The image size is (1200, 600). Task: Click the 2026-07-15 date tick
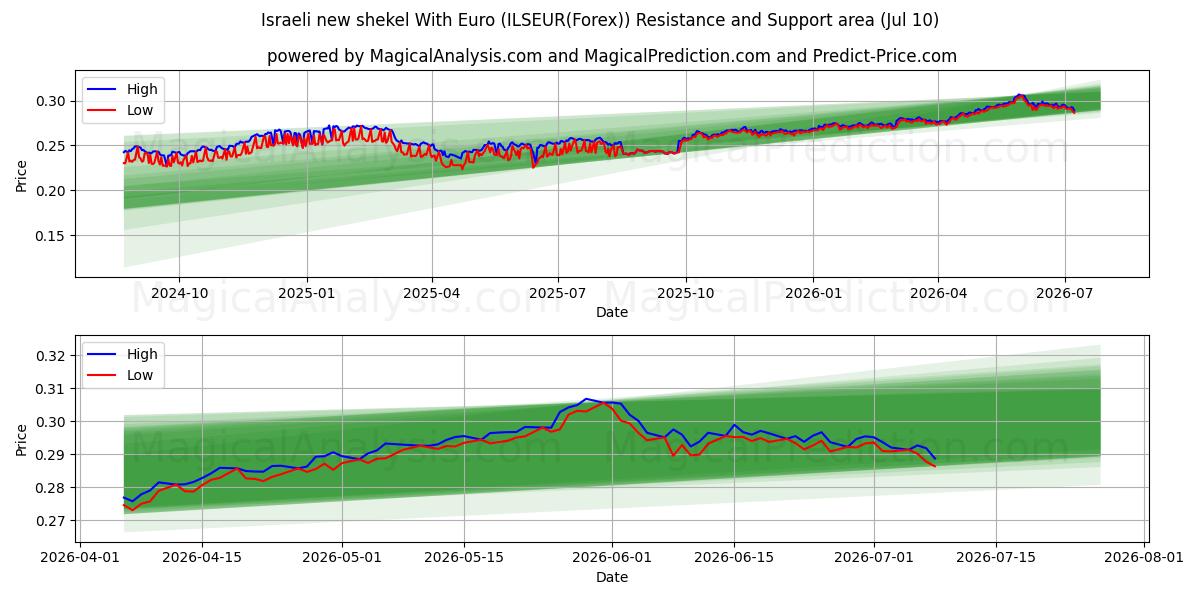coord(996,557)
